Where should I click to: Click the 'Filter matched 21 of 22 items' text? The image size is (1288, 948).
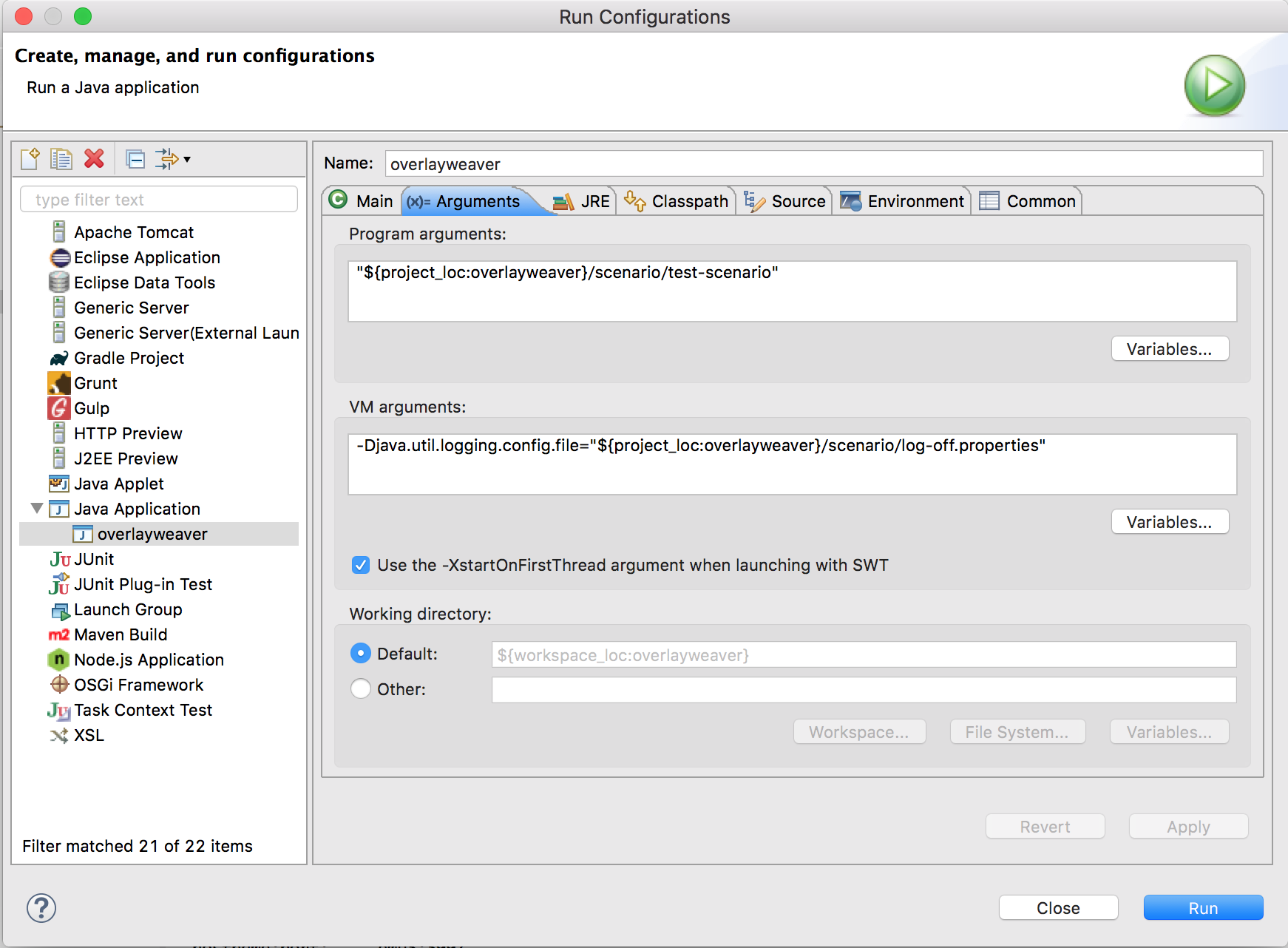[x=138, y=846]
